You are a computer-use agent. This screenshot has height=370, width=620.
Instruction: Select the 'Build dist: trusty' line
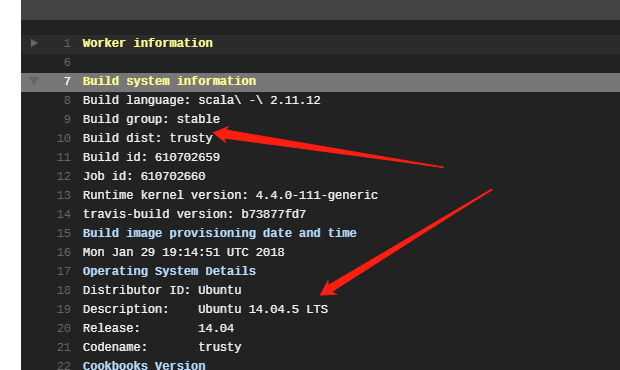click(147, 138)
